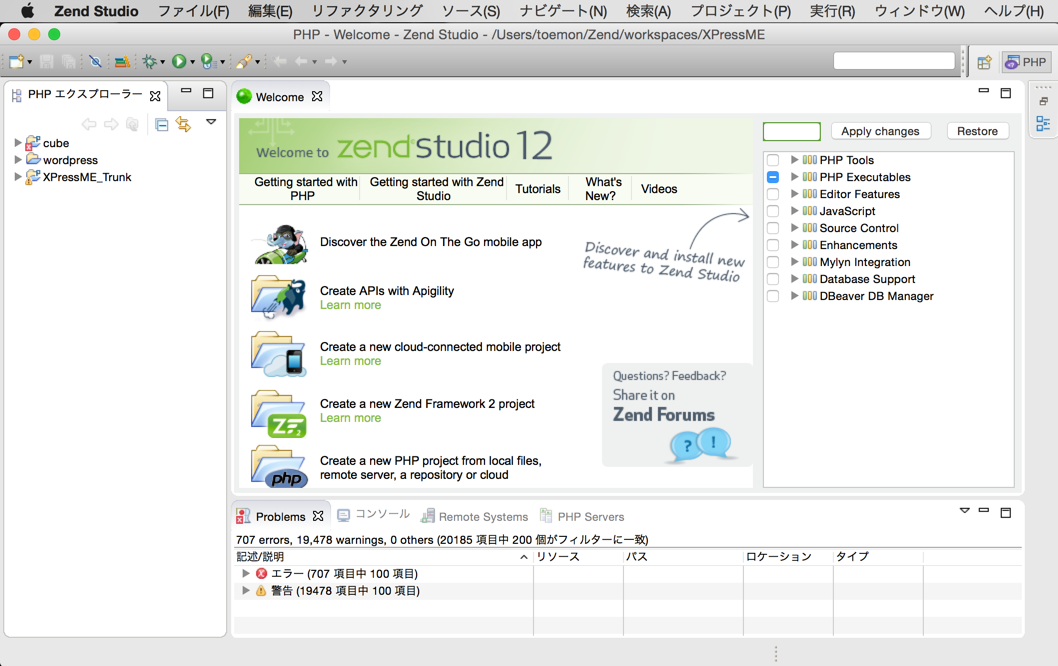
Task: Collapse all items in PHP Explorer
Action: 161,124
